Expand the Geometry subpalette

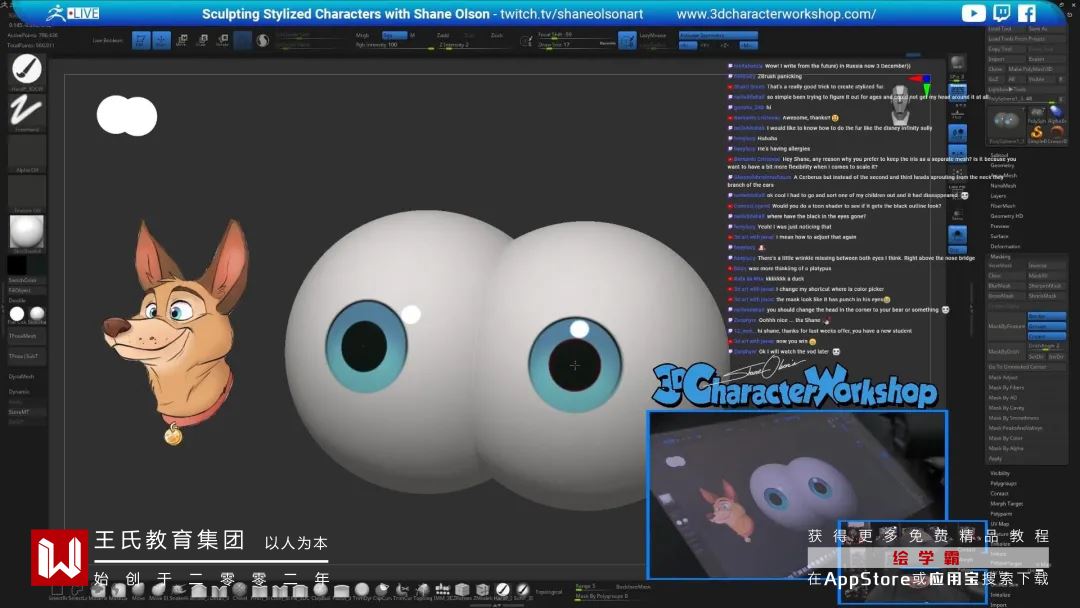[1001, 165]
